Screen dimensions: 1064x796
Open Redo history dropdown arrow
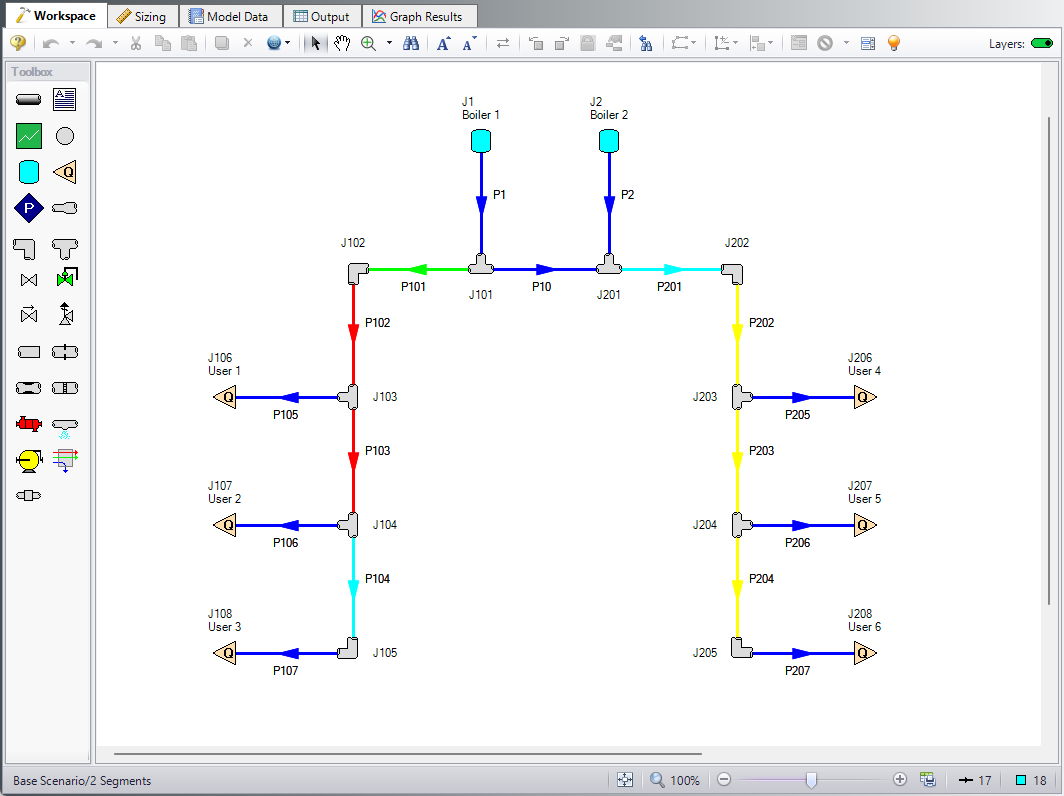point(115,43)
